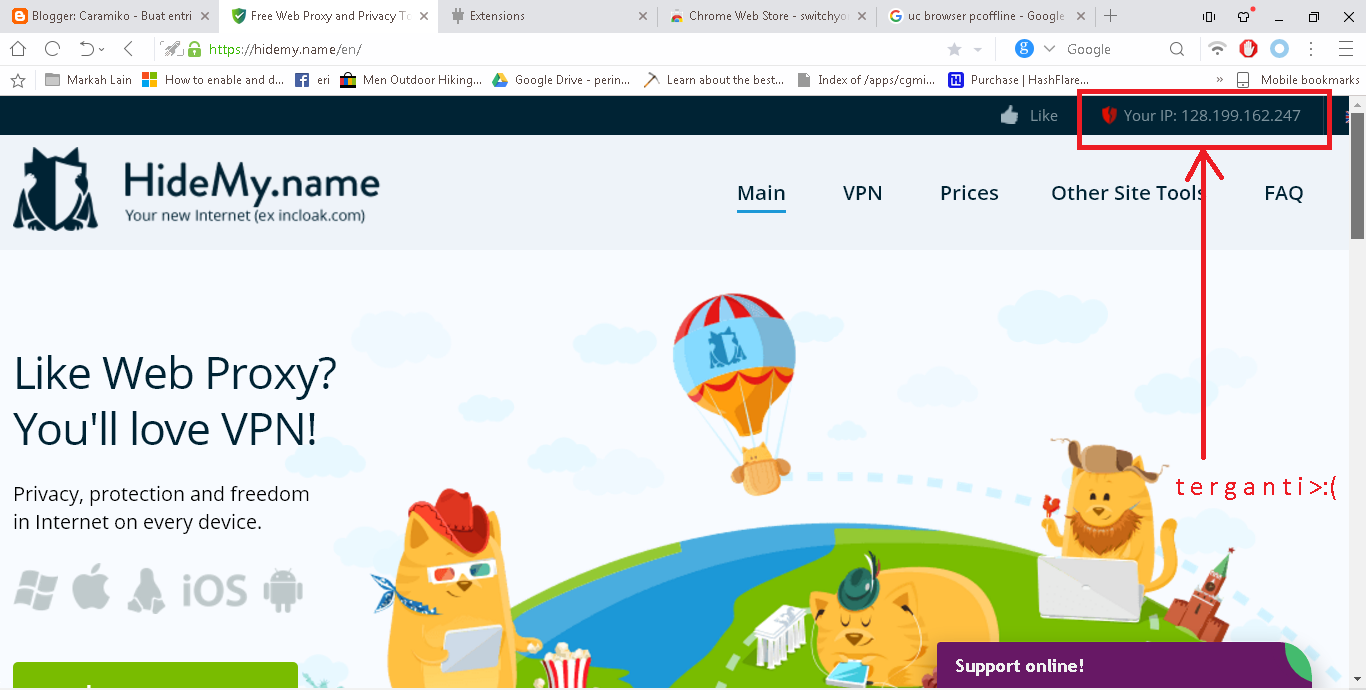Viewport: 1366px width, 690px height.
Task: Close the Free Web Proxy tab
Action: pyautogui.click(x=423, y=16)
